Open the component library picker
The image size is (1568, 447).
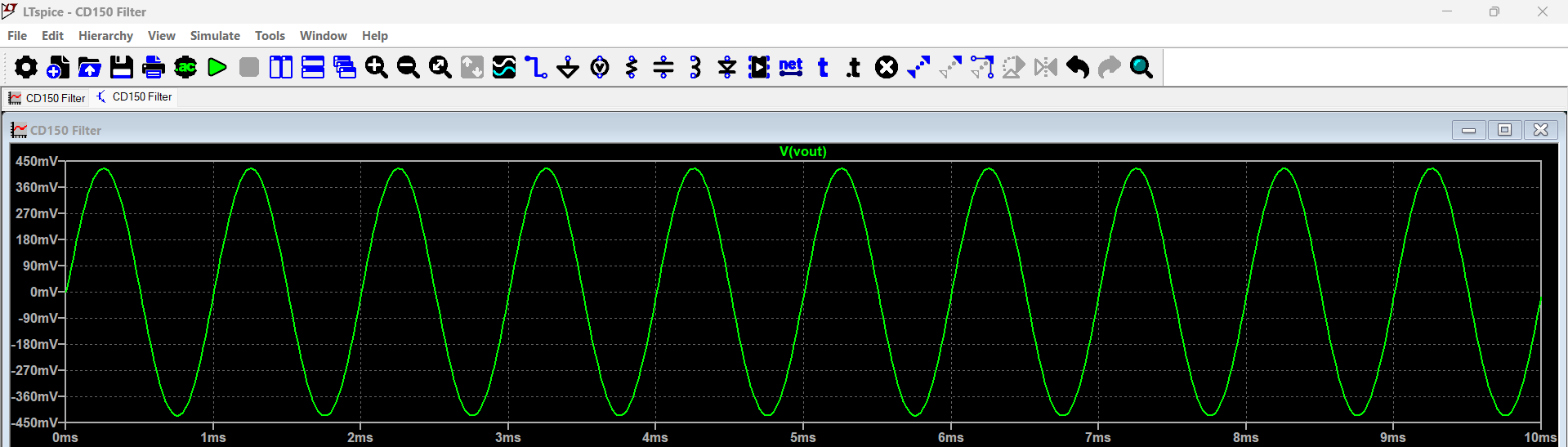[x=759, y=67]
